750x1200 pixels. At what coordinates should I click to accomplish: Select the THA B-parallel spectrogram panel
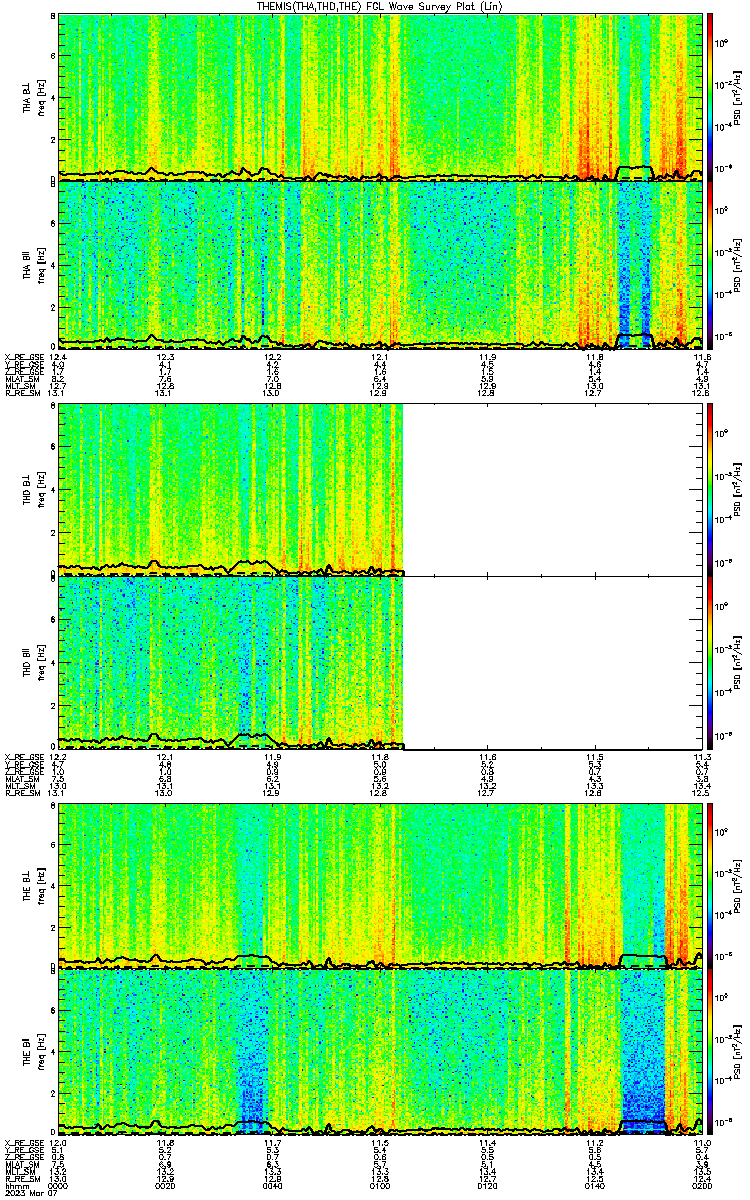[x=381, y=264]
